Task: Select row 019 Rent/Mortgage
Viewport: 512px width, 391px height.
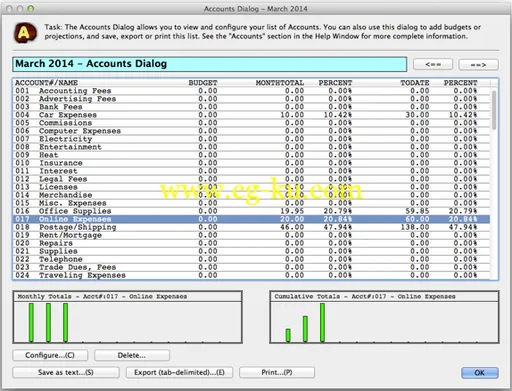Action: tap(252, 235)
